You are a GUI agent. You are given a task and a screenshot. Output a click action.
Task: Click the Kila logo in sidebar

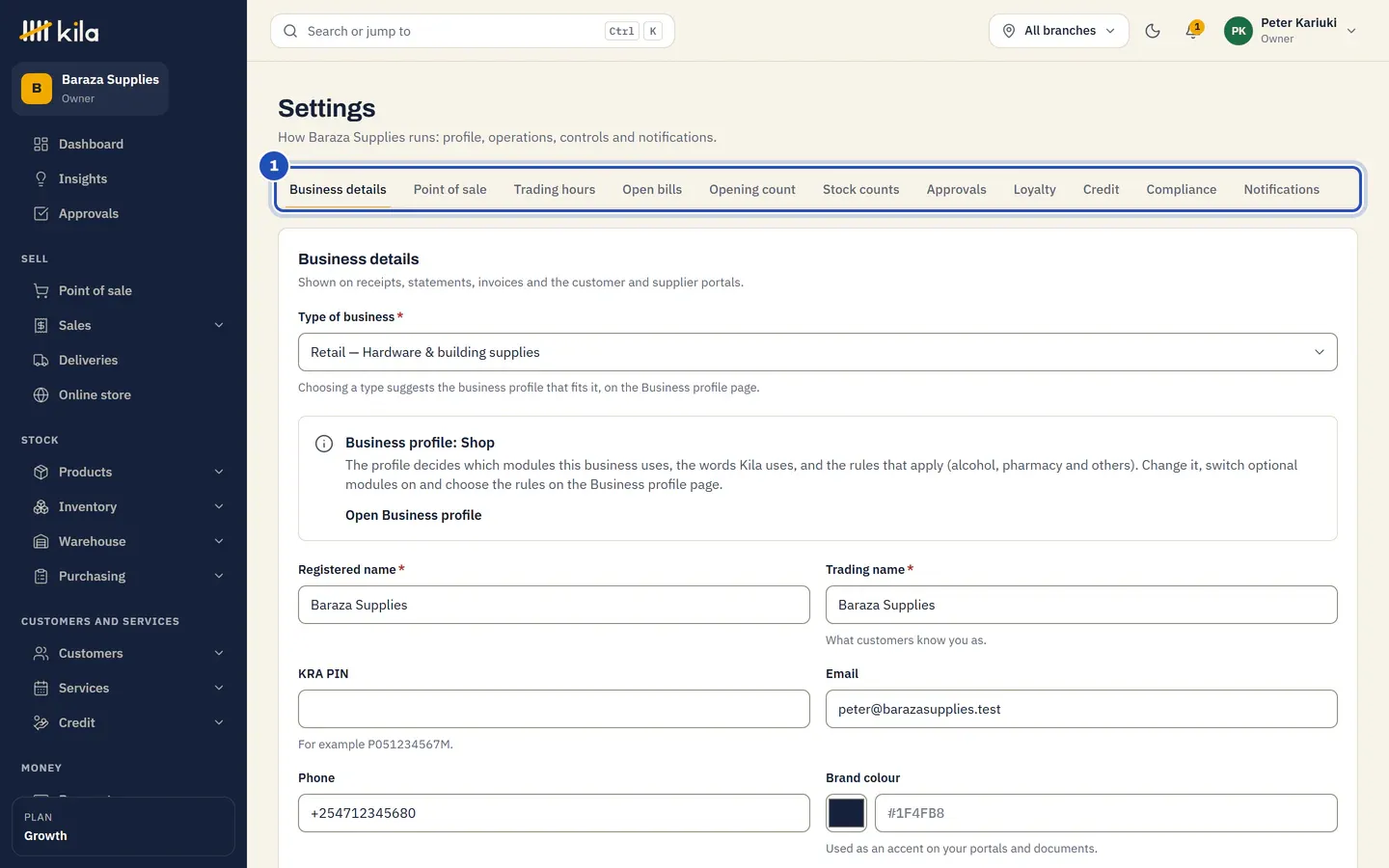[x=59, y=31]
